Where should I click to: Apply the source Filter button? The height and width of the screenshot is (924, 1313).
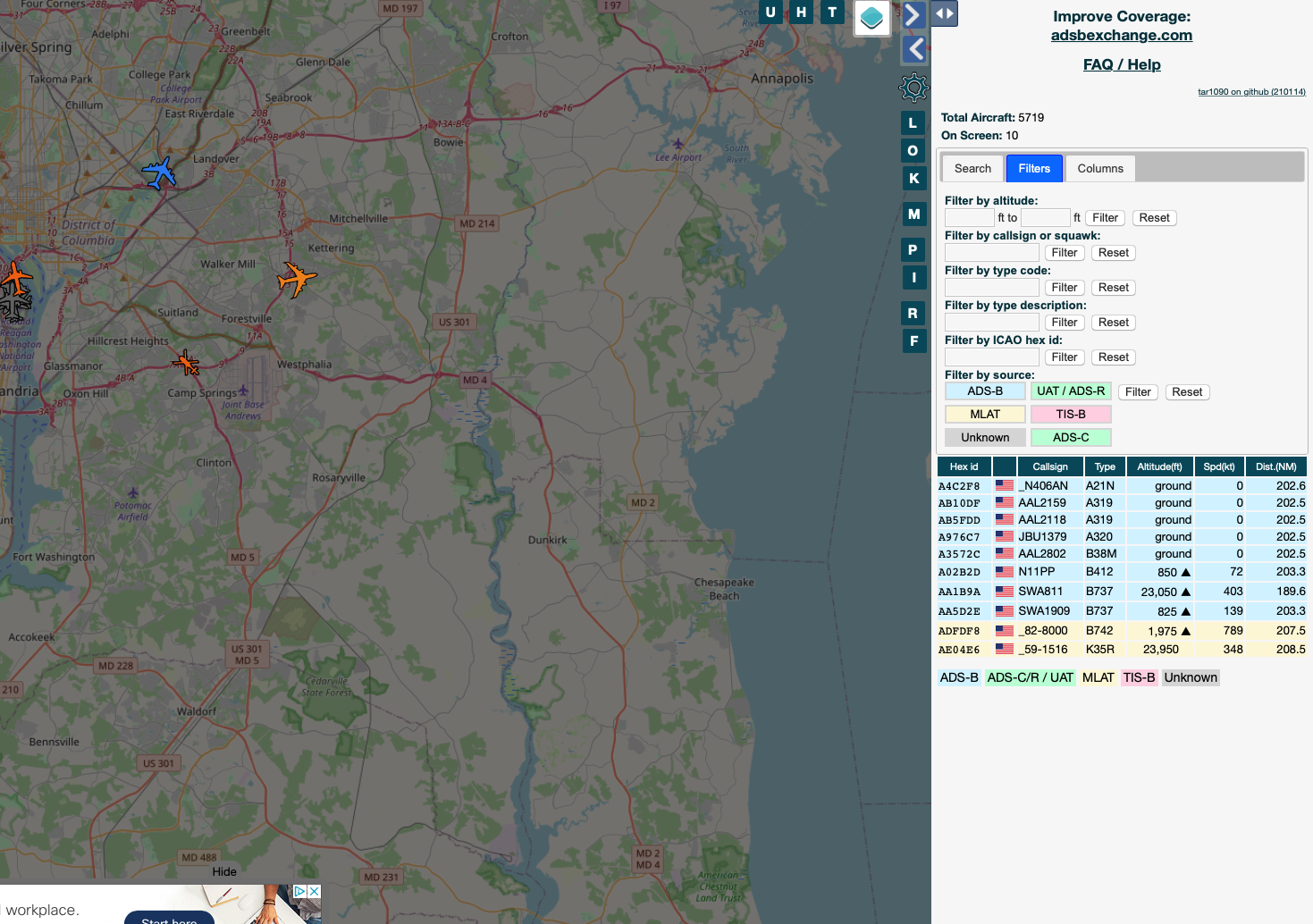1138,392
